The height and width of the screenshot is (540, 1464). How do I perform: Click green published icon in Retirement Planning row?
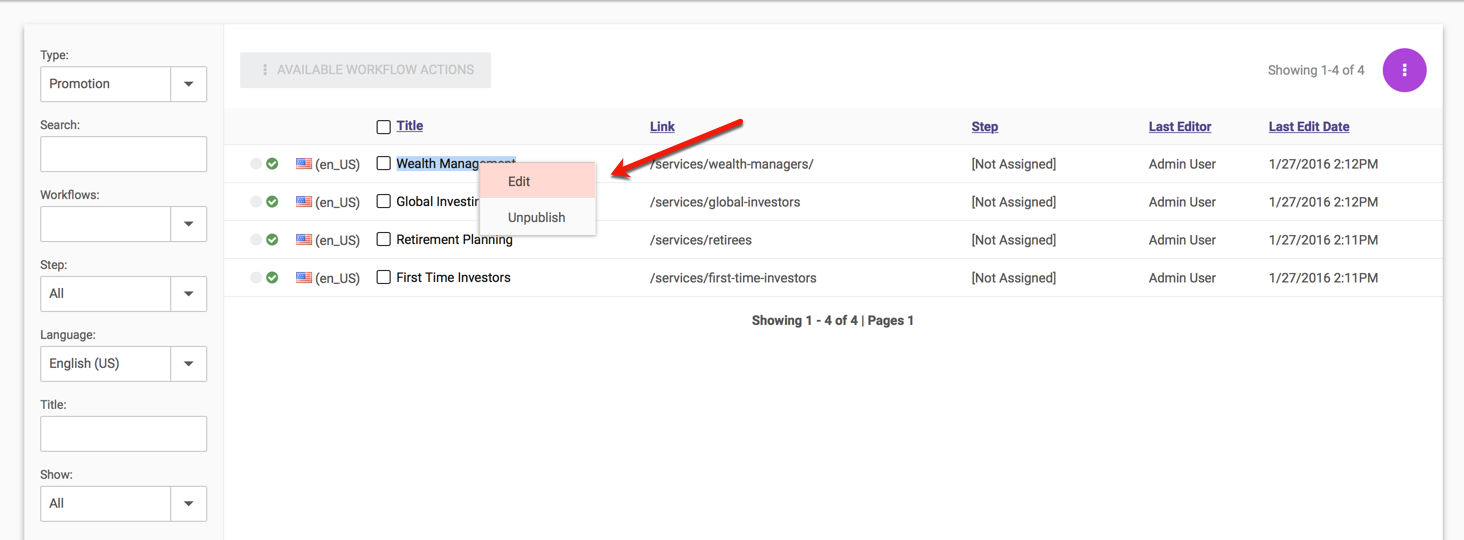pos(272,239)
